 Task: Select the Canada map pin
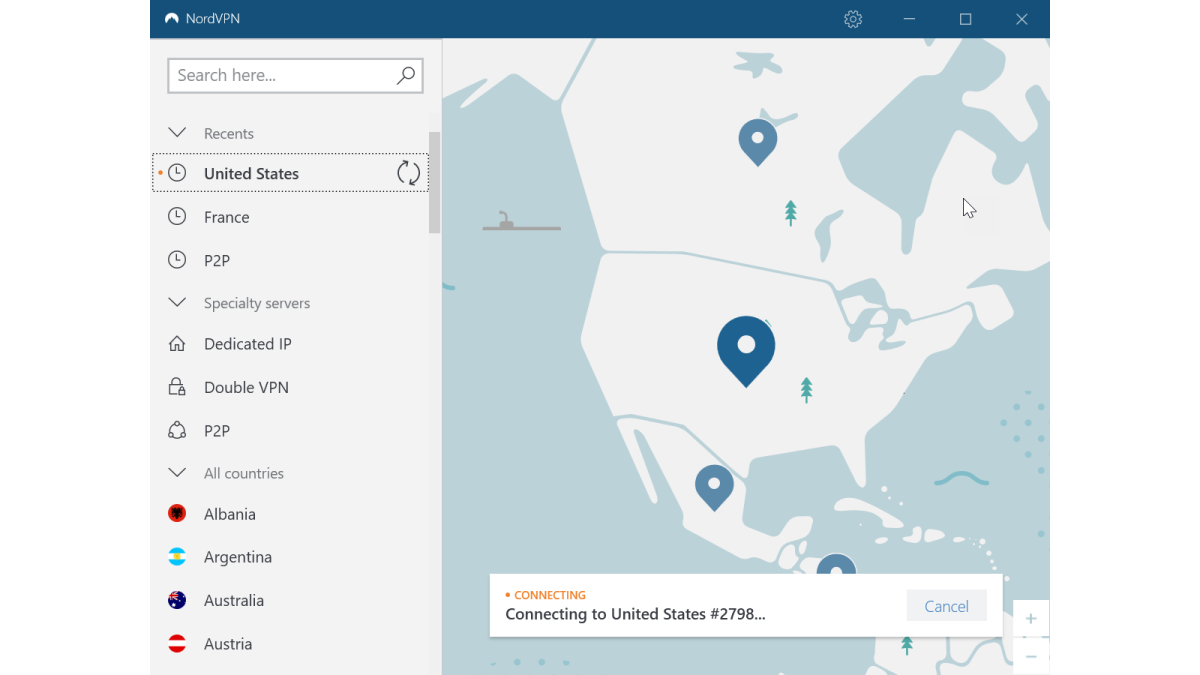coord(758,142)
